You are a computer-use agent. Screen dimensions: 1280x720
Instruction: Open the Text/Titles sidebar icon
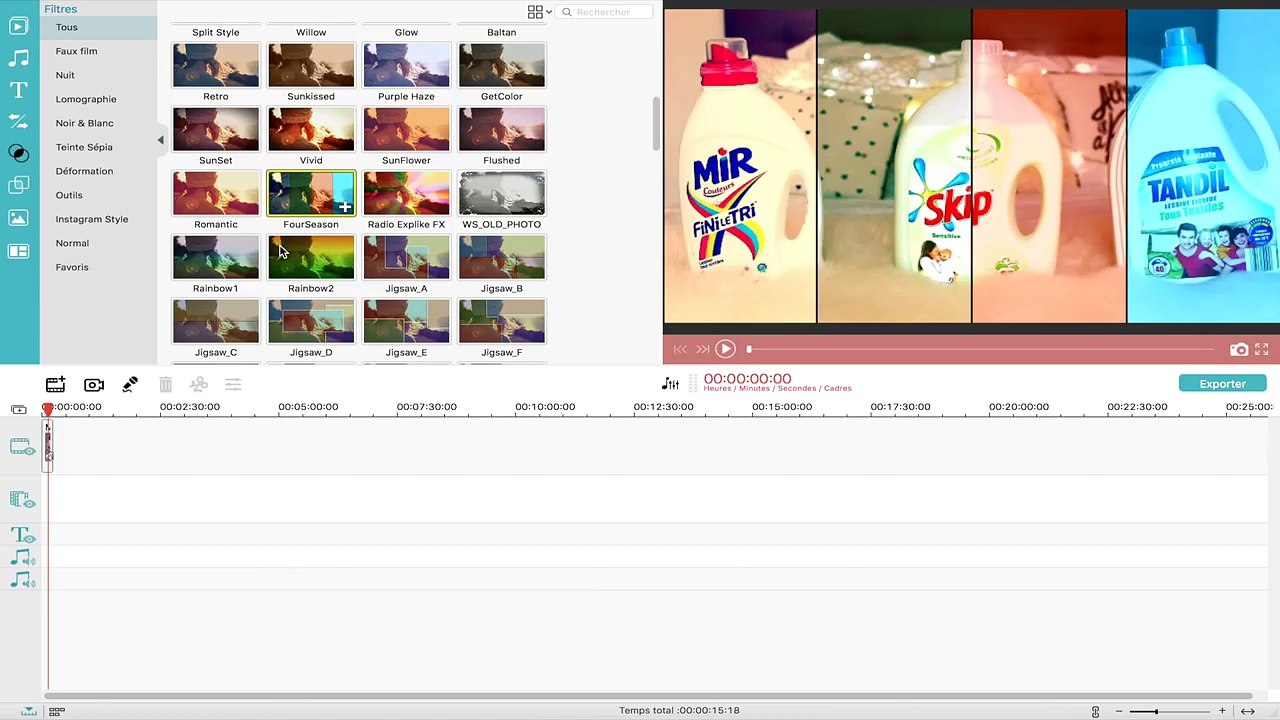[18, 90]
